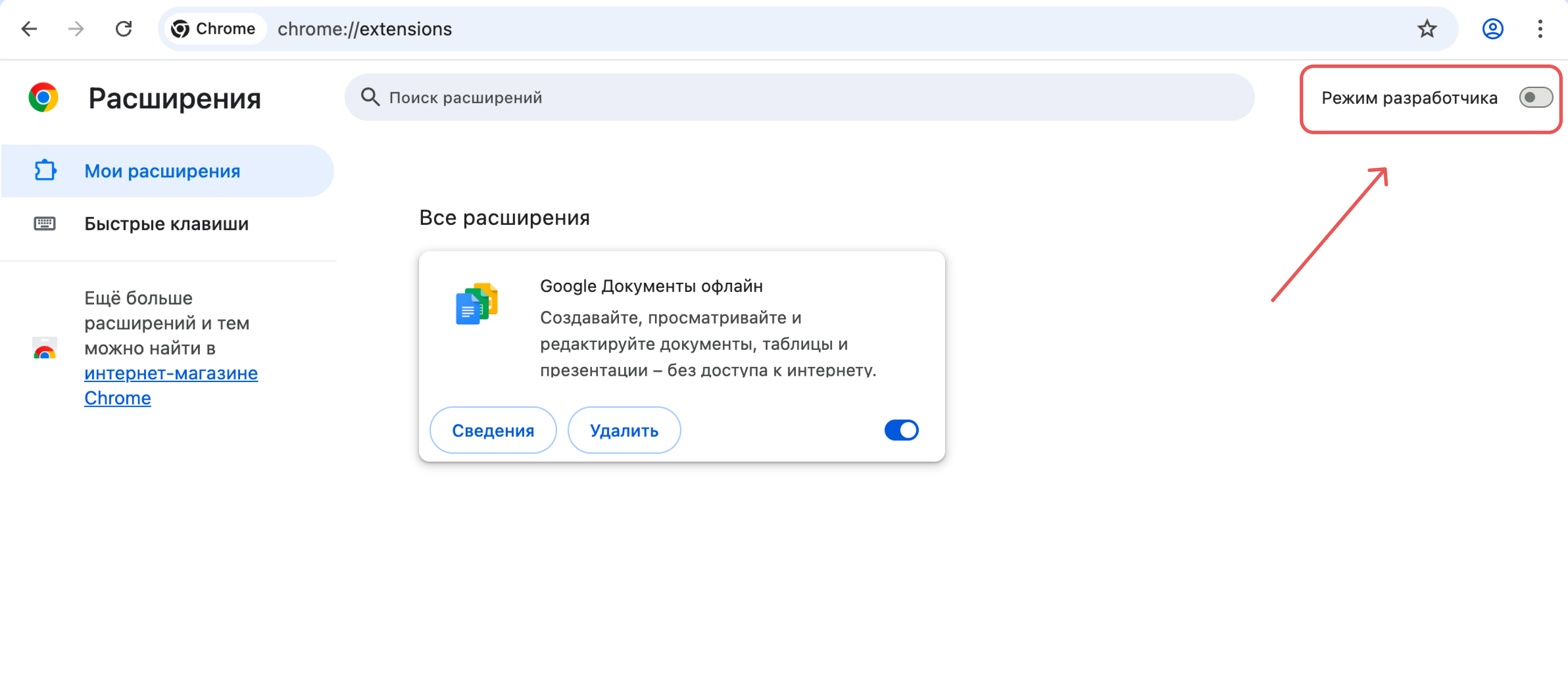The image size is (1568, 697).
Task: Click Удалить to remove the extension
Action: [624, 430]
